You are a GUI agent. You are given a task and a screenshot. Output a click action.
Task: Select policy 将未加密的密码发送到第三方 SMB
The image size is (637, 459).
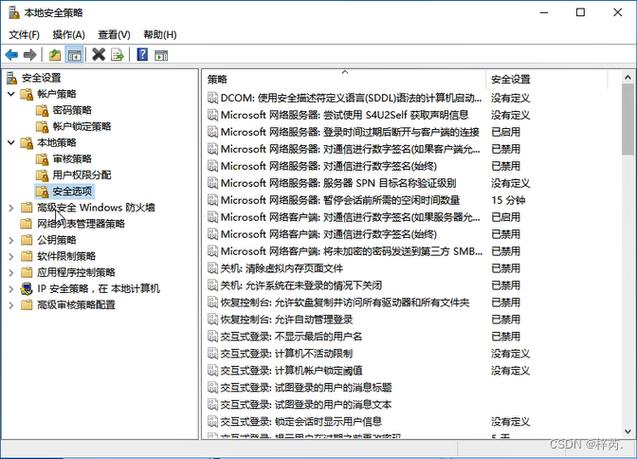(351, 251)
